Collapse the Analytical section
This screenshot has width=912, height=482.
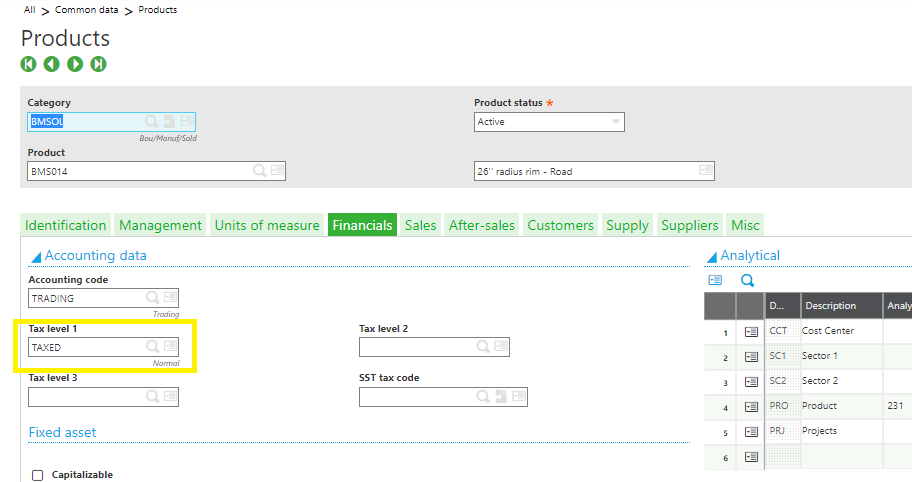coord(711,256)
